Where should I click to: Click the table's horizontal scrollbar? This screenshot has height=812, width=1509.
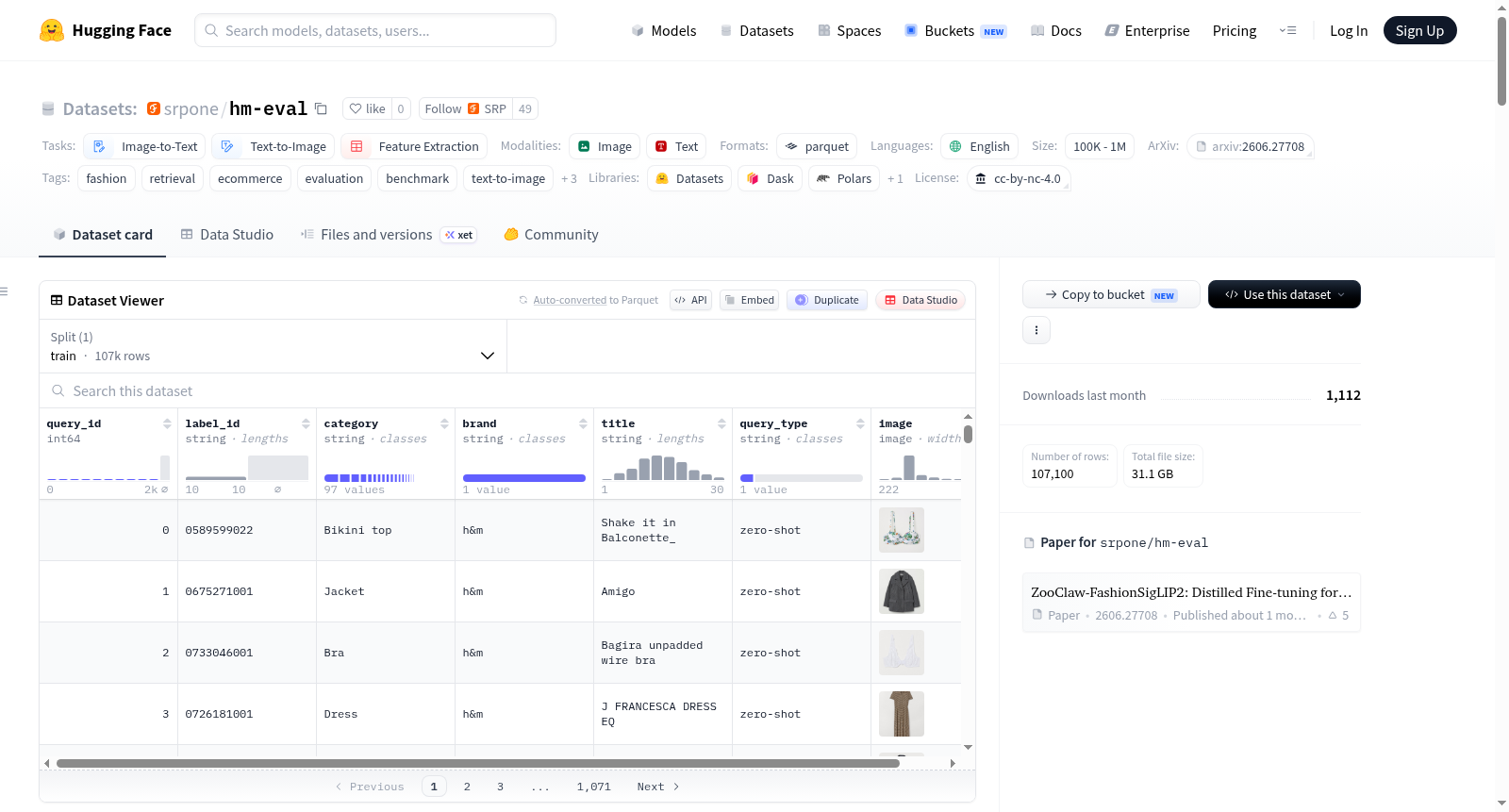[478, 763]
